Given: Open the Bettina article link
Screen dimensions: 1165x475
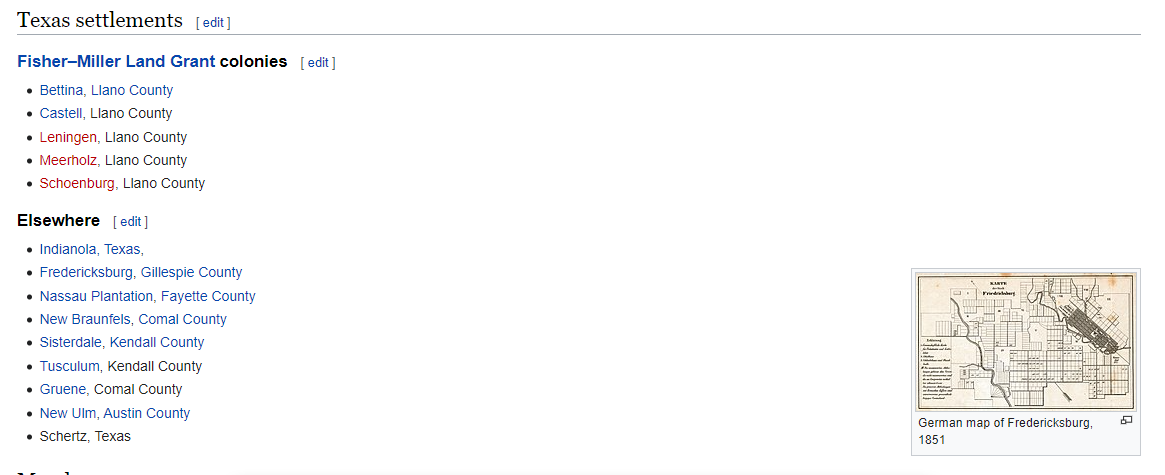Looking at the screenshot, I should [x=61, y=90].
